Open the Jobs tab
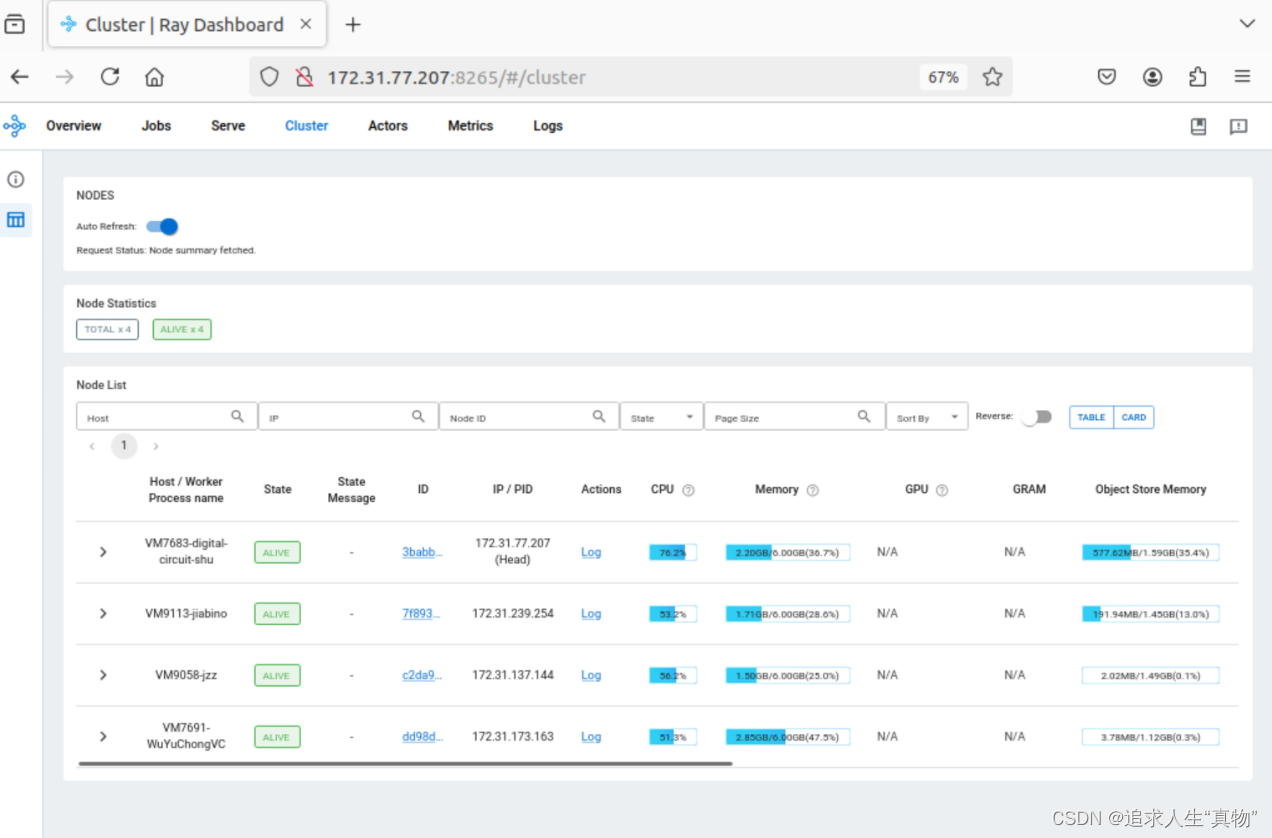The width and height of the screenshot is (1272, 838). [x=156, y=126]
